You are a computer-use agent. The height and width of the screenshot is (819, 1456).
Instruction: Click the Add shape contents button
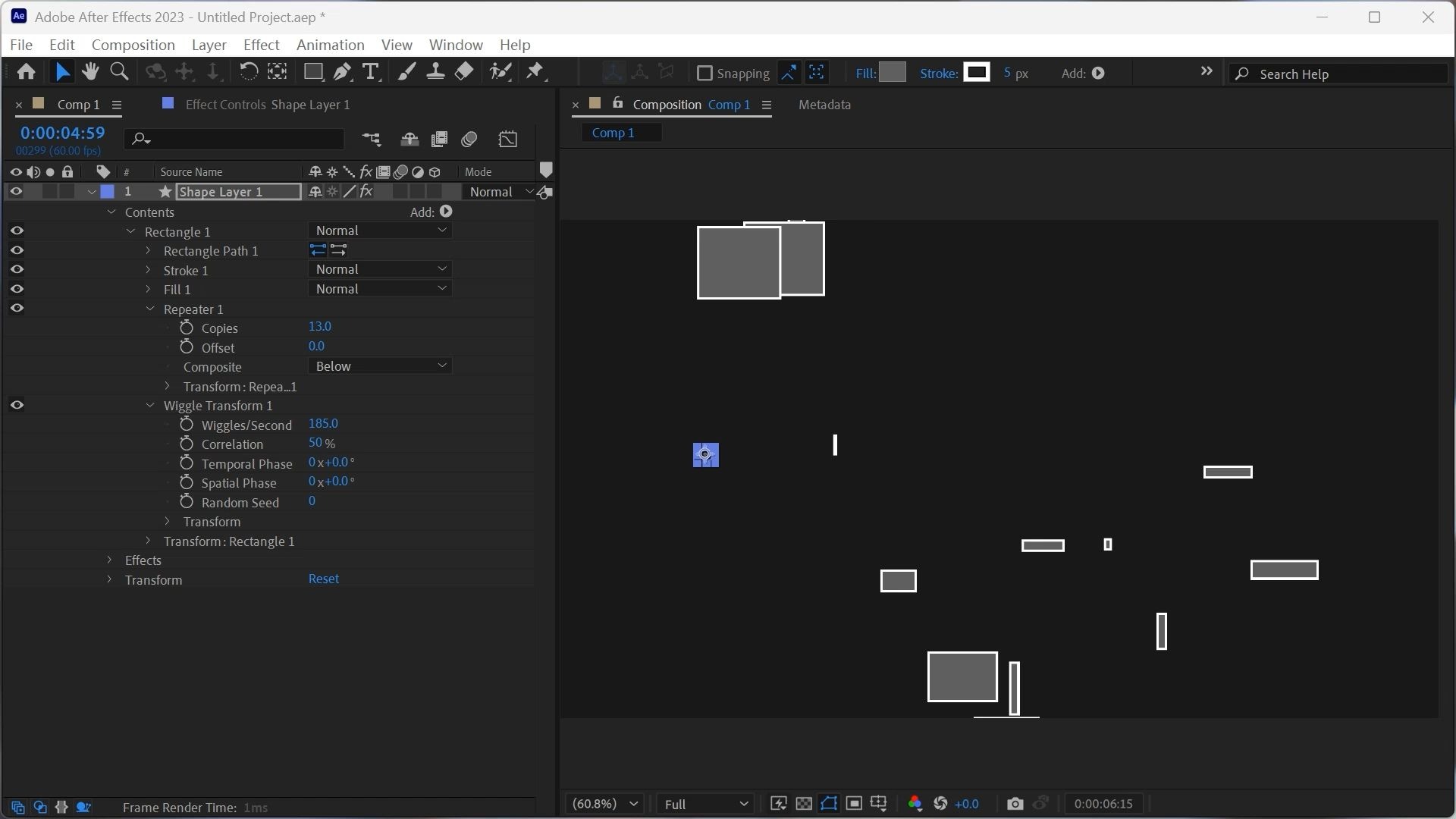[x=446, y=212]
